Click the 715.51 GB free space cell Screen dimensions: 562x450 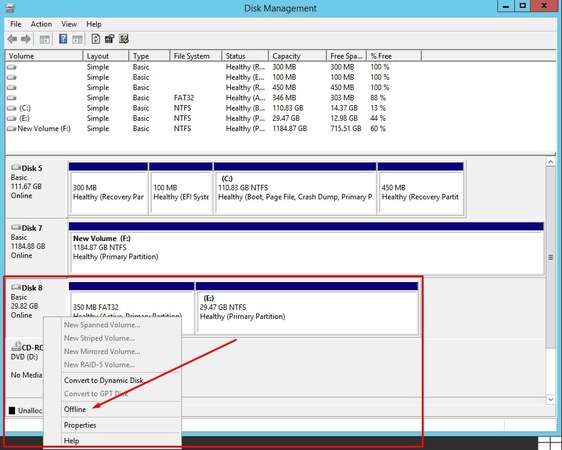coord(346,129)
